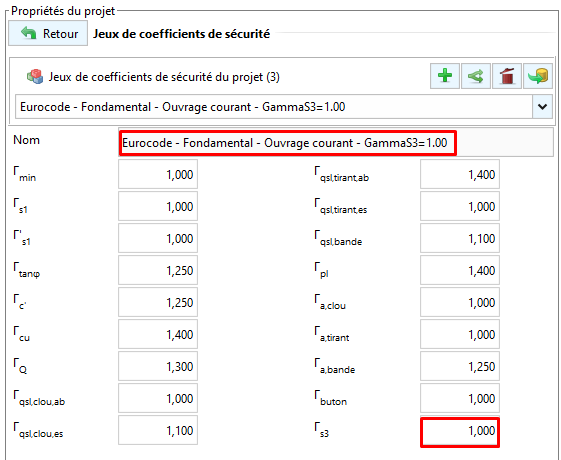This screenshot has width=561, height=460.
Task: Edit the Nom text field
Action: [336, 143]
